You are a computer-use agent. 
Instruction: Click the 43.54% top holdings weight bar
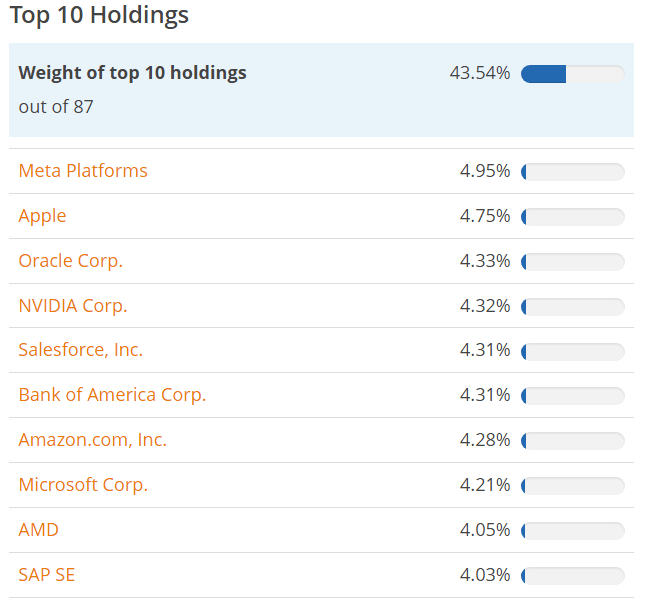(x=572, y=74)
